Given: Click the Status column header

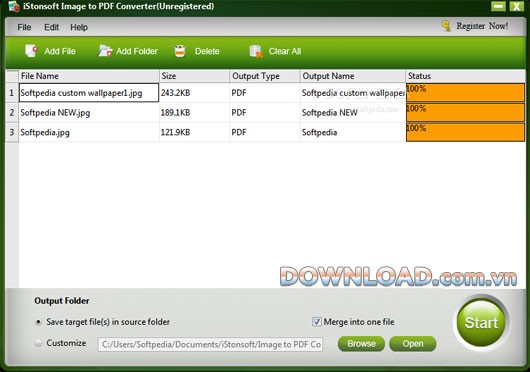Looking at the screenshot, I should pos(465,76).
